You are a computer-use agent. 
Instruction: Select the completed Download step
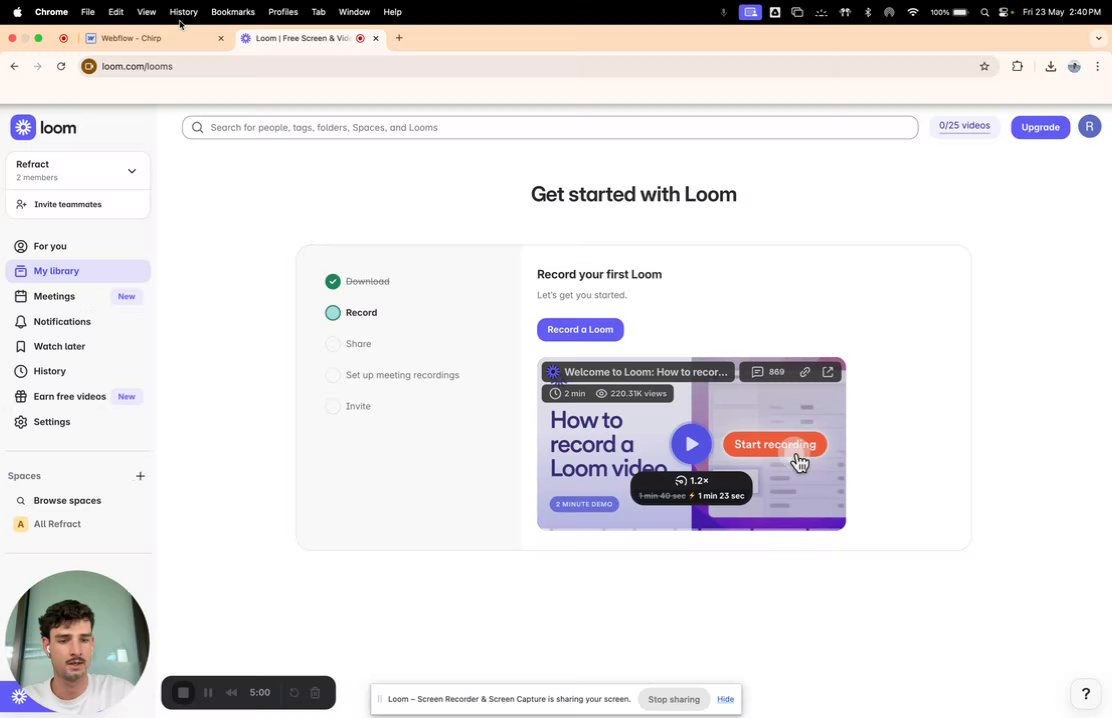click(x=358, y=282)
